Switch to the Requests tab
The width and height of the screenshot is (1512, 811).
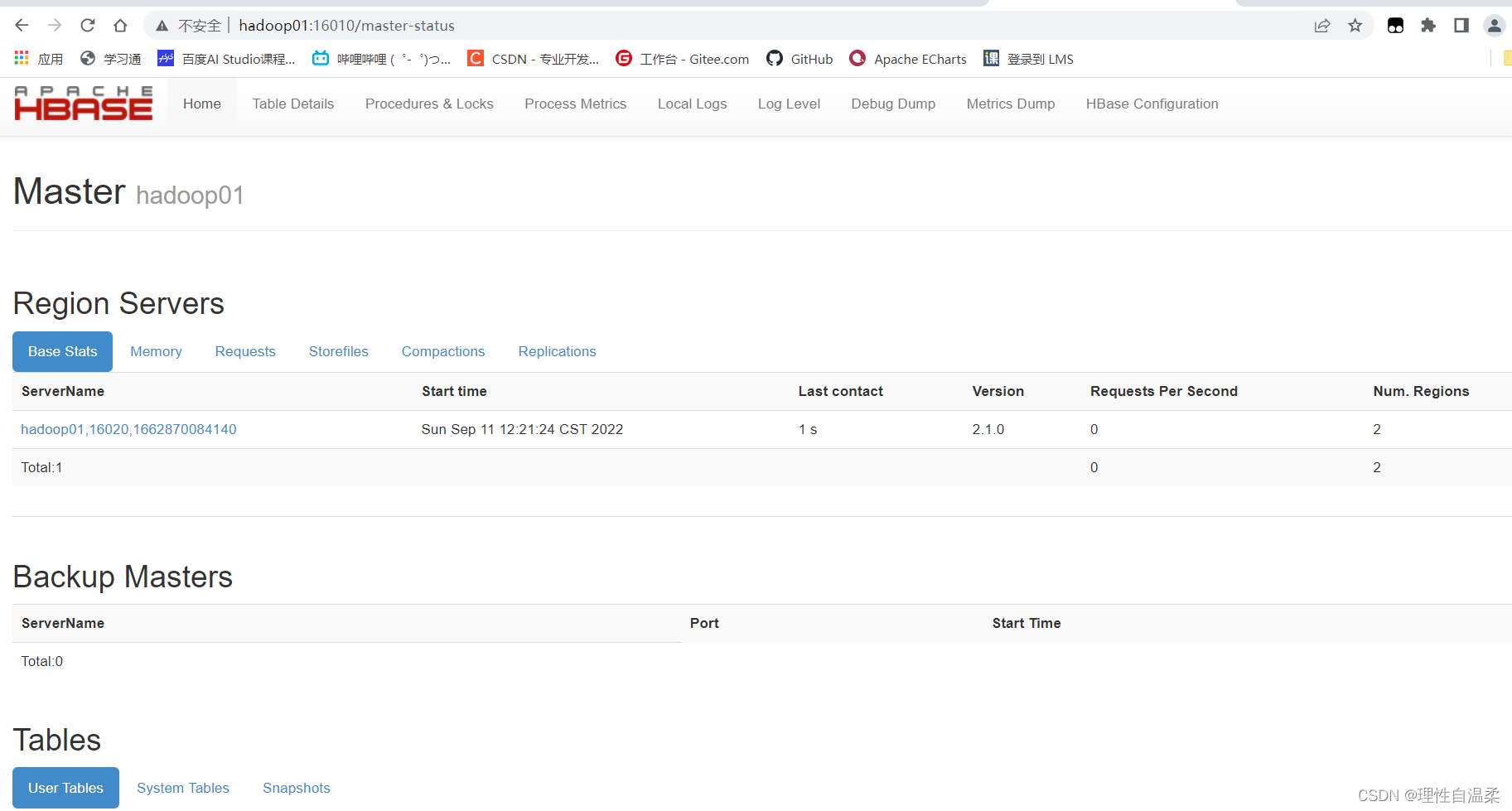(x=245, y=351)
